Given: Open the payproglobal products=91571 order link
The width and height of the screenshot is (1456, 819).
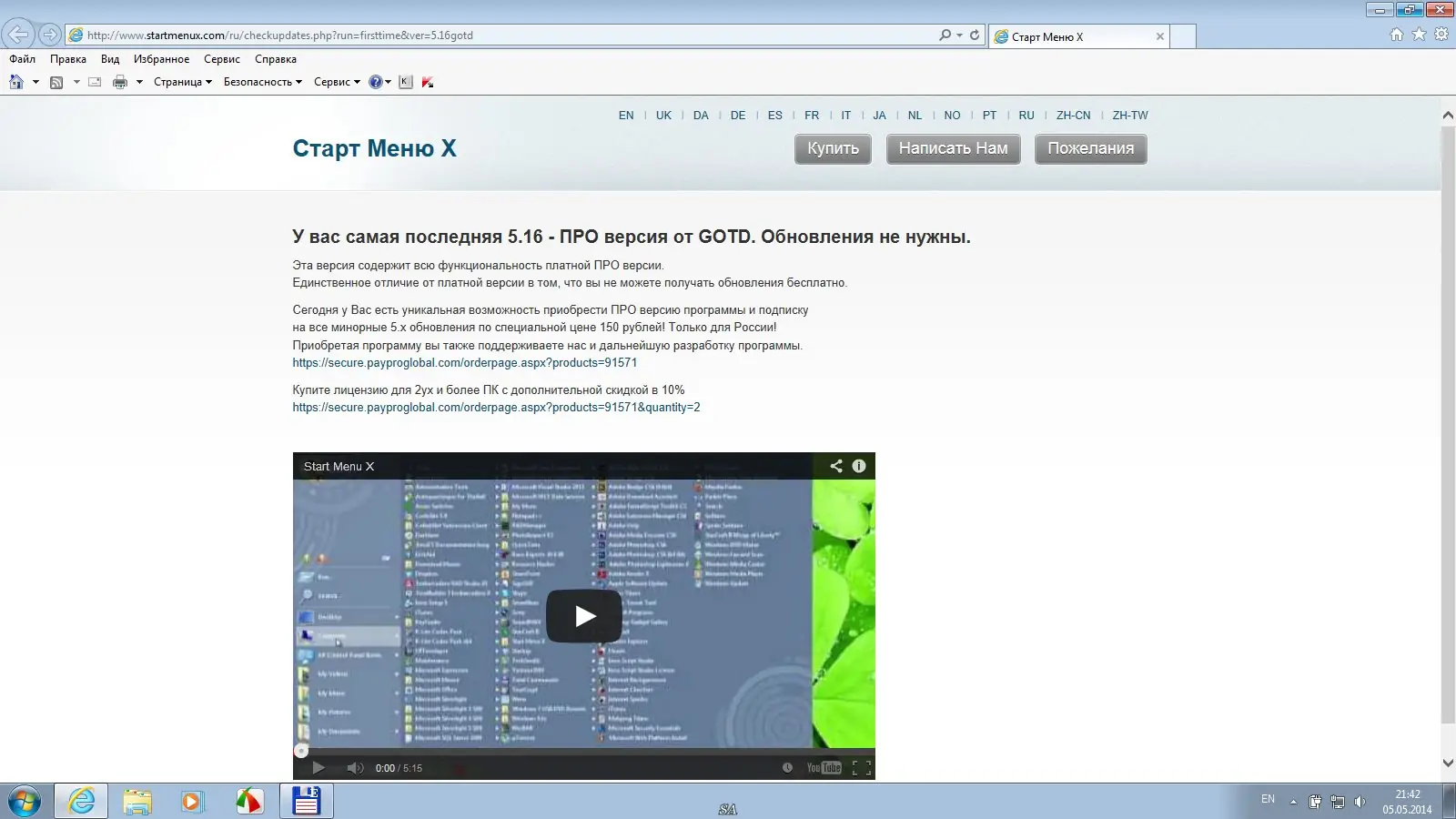Looking at the screenshot, I should (465, 362).
